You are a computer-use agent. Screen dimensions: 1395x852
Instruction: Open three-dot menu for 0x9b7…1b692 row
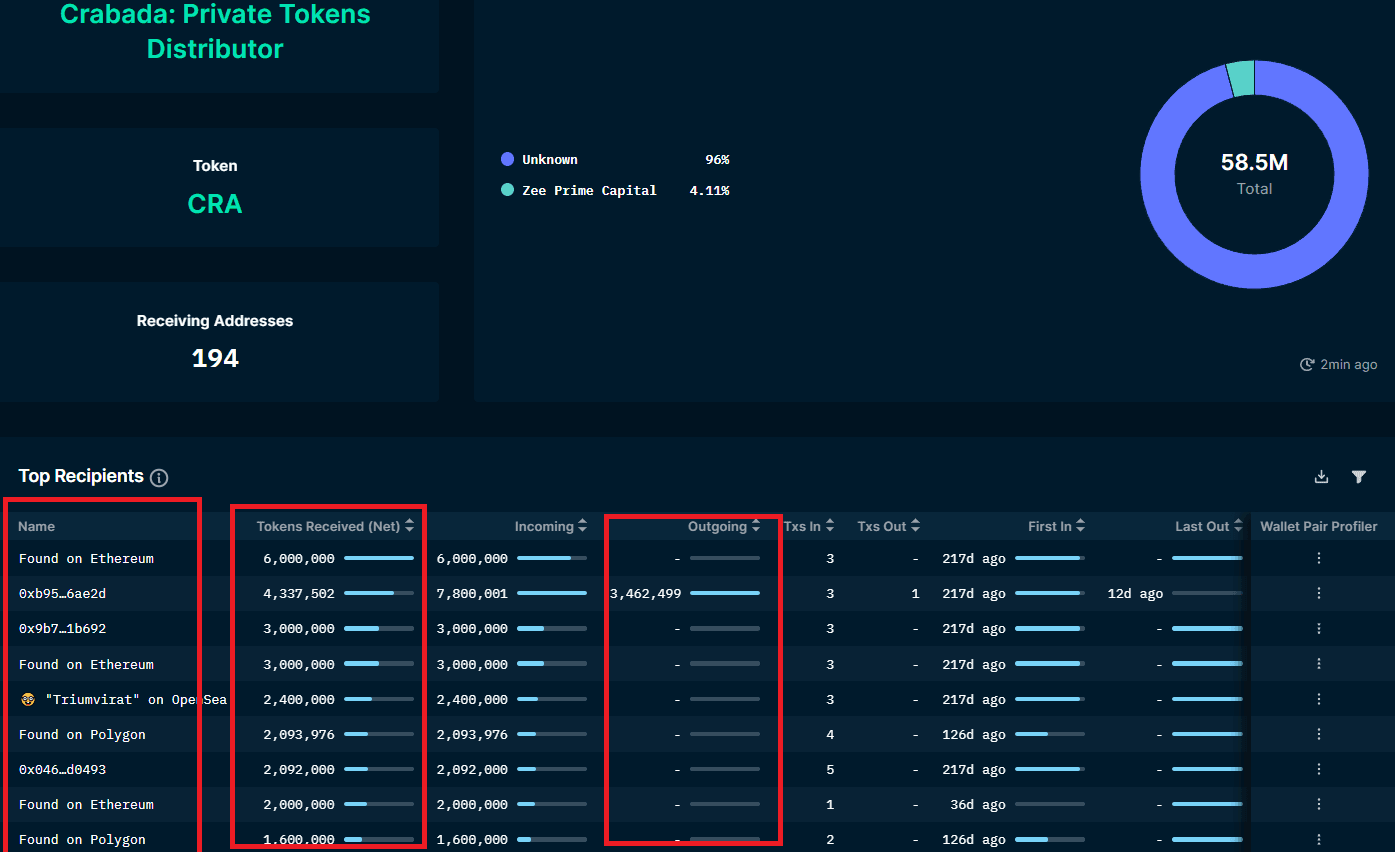tap(1319, 629)
